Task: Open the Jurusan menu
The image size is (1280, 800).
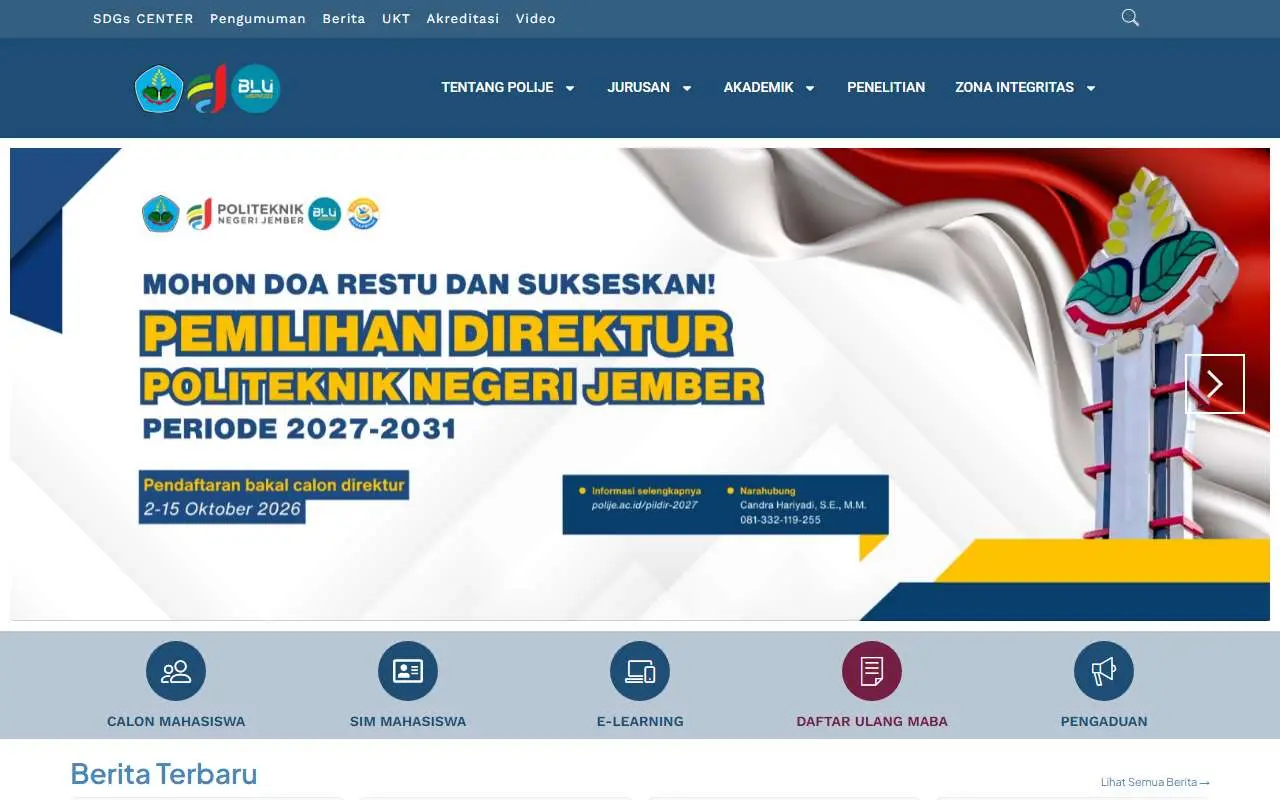Action: pos(638,87)
